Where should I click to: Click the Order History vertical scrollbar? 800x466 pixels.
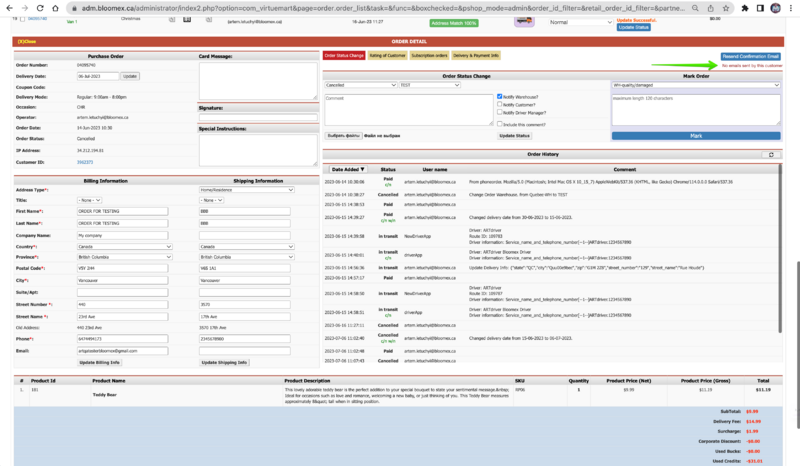point(780,249)
